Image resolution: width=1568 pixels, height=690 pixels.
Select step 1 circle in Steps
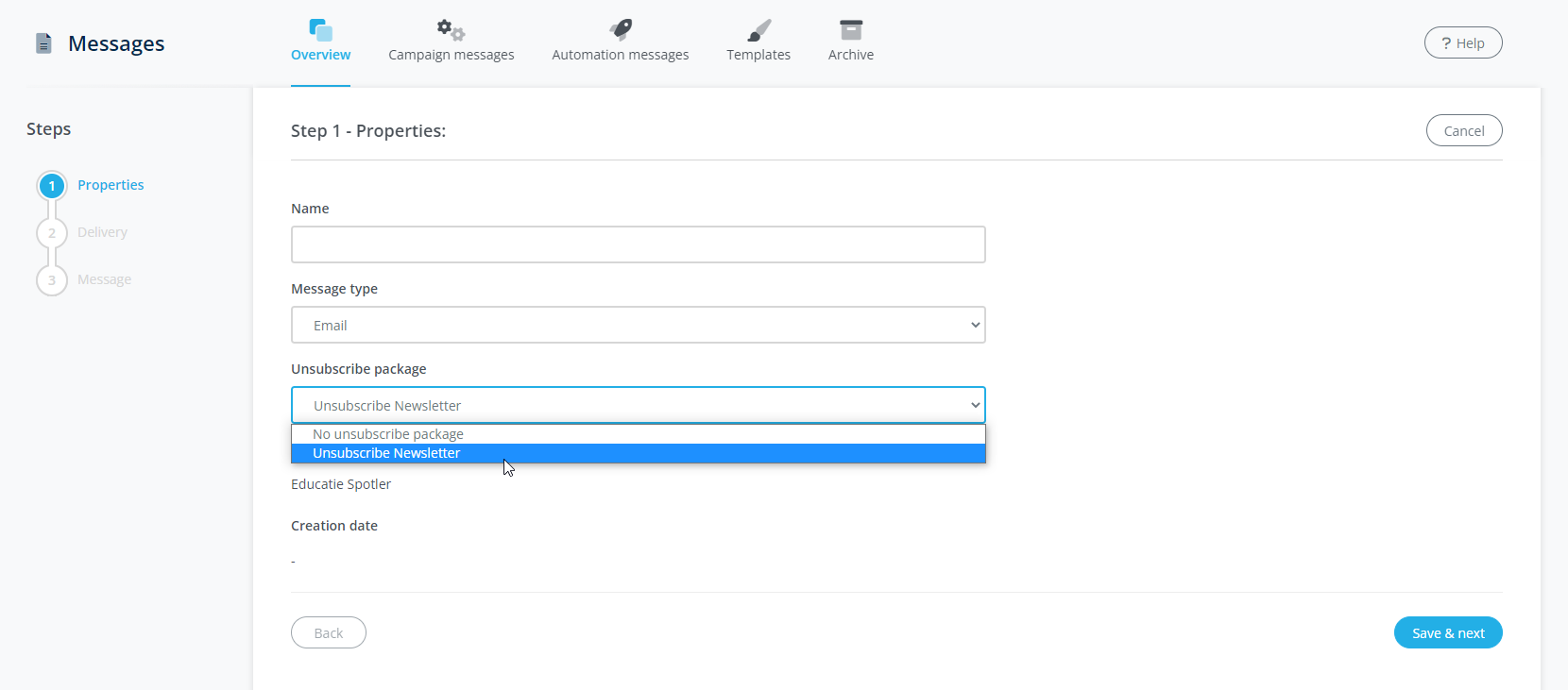point(52,186)
